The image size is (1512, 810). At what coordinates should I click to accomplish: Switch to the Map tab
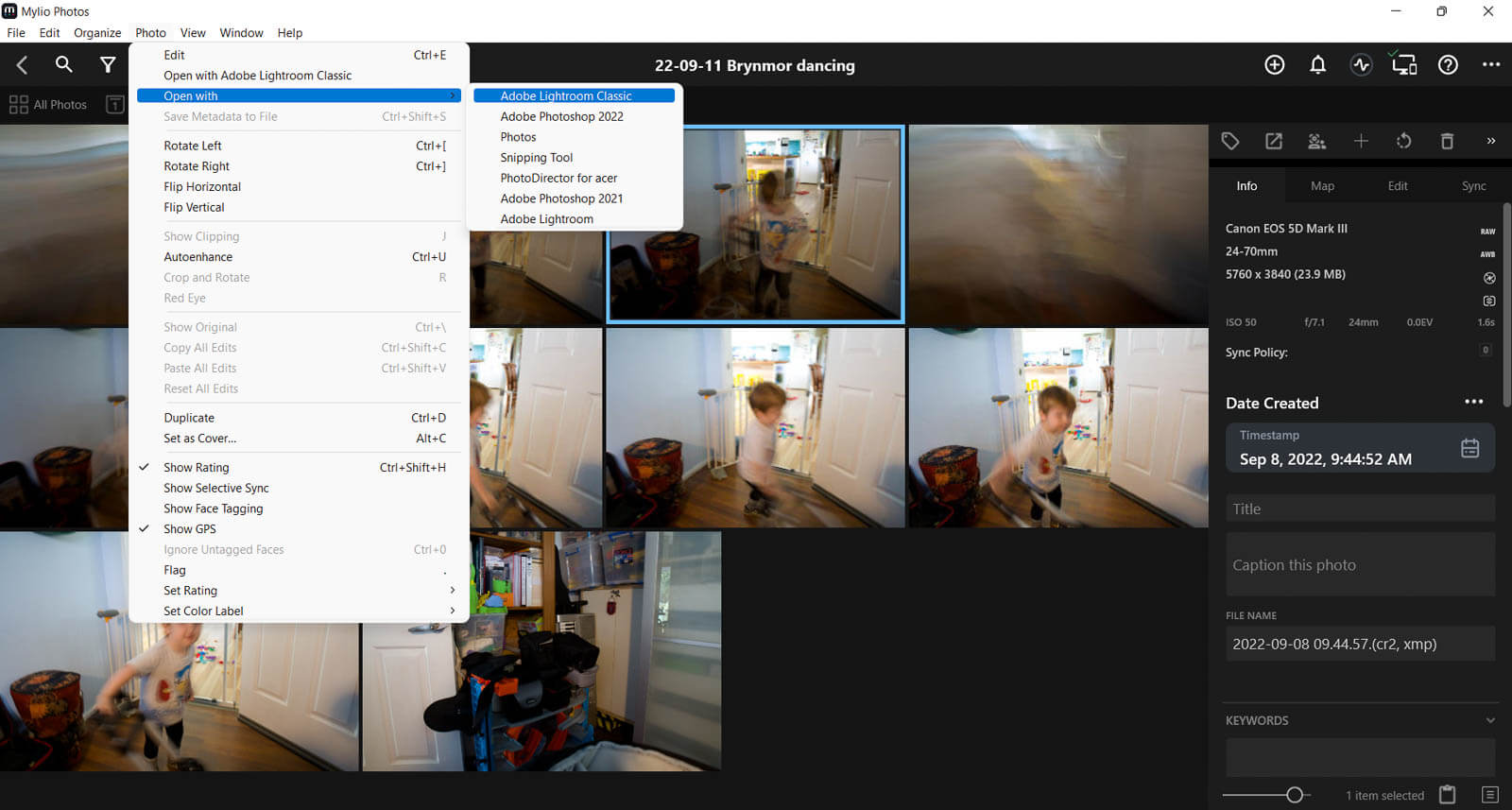1322,186
